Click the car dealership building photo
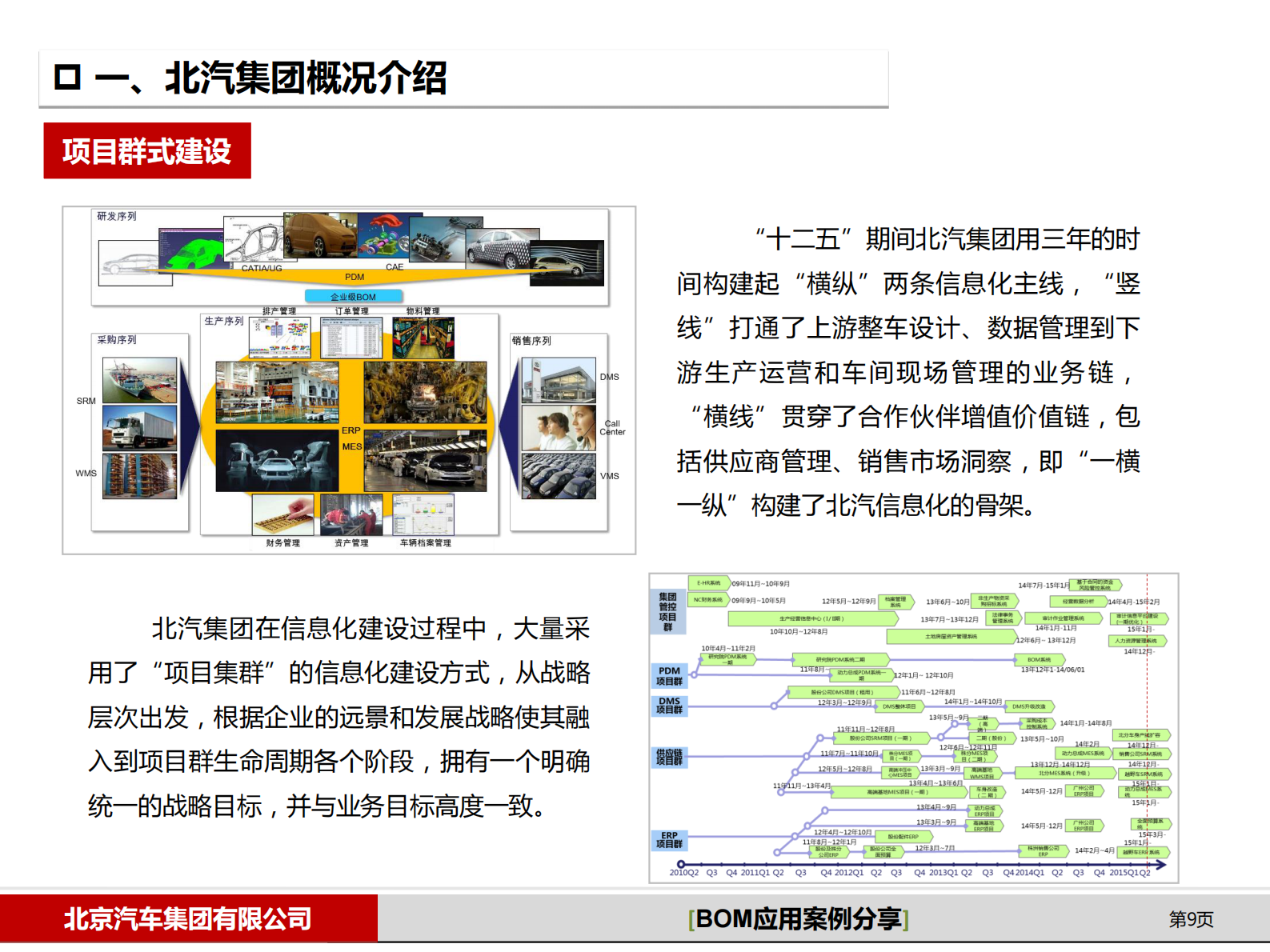Viewport: 1270px width, 952px height. [559, 380]
